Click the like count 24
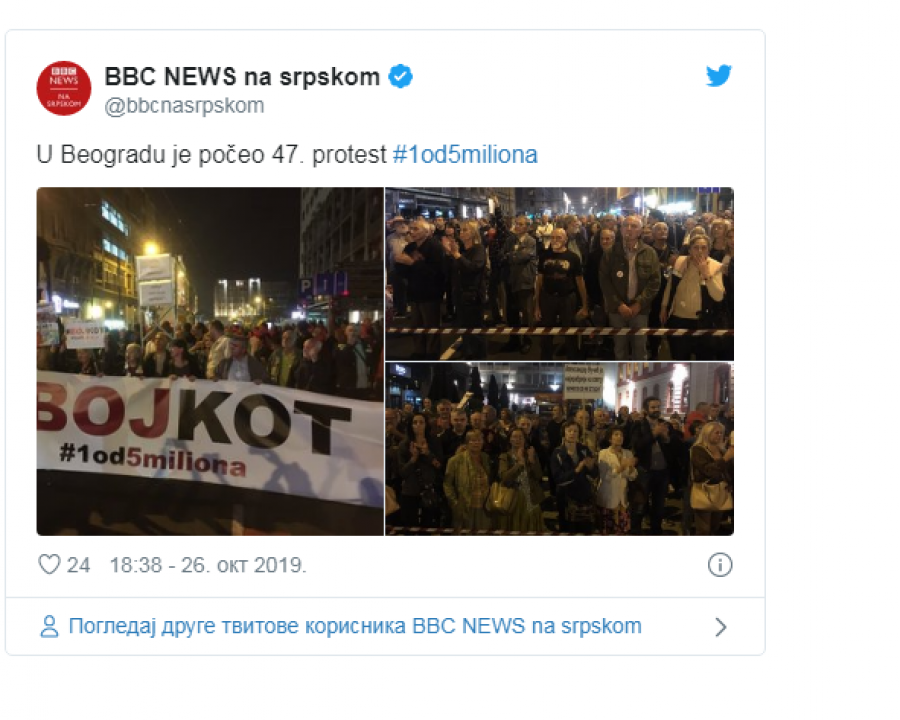The height and width of the screenshot is (720, 900). (x=78, y=565)
